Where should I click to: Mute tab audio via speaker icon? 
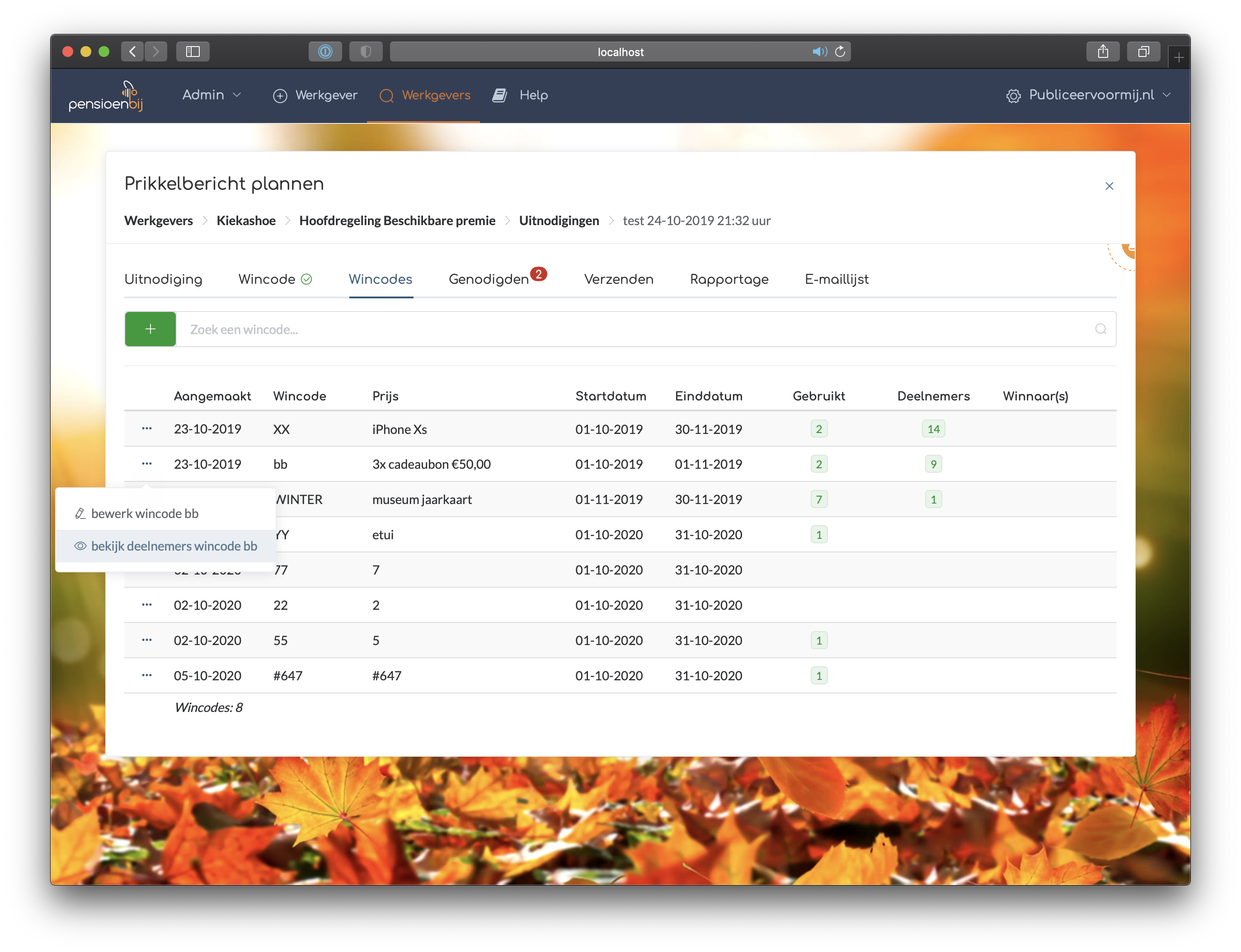(x=819, y=52)
